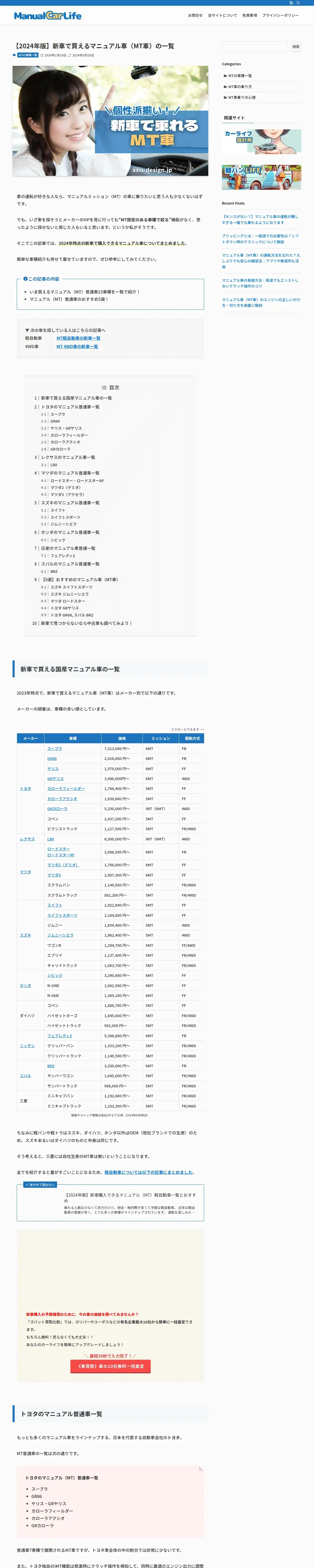Click the スバル maker link in table
This screenshot has height=1568, width=314.
tap(26, 1076)
